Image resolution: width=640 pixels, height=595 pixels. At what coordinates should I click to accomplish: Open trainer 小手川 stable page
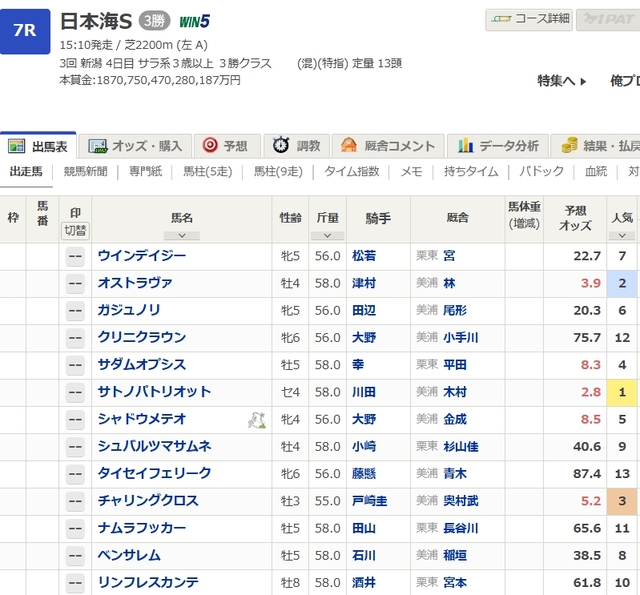click(461, 338)
